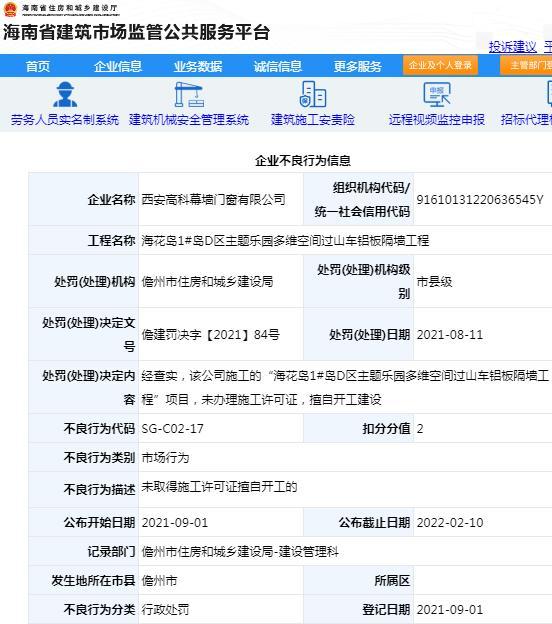Click the 工程名称 label cell

coord(111,240)
